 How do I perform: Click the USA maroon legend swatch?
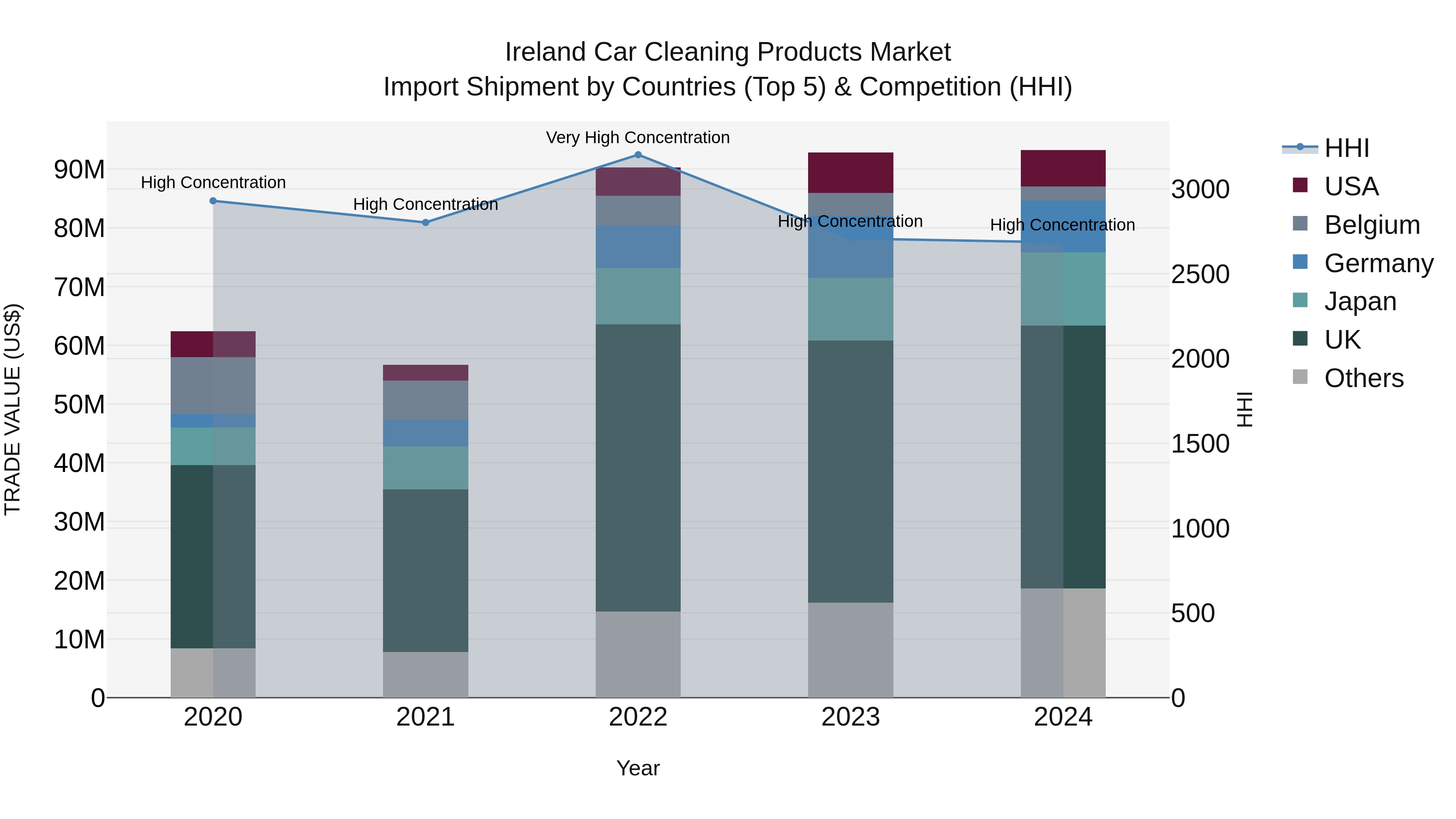(1300, 185)
